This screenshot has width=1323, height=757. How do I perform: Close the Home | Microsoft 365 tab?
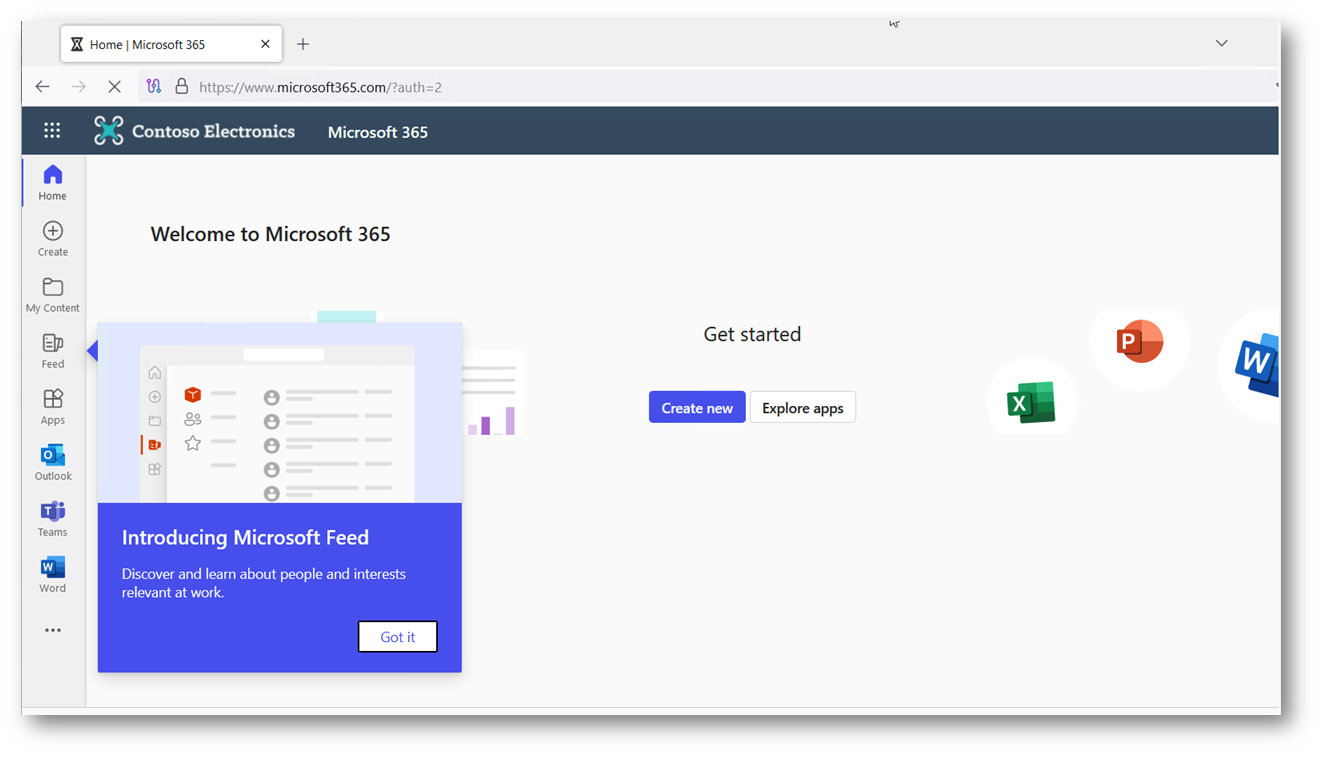pos(265,44)
